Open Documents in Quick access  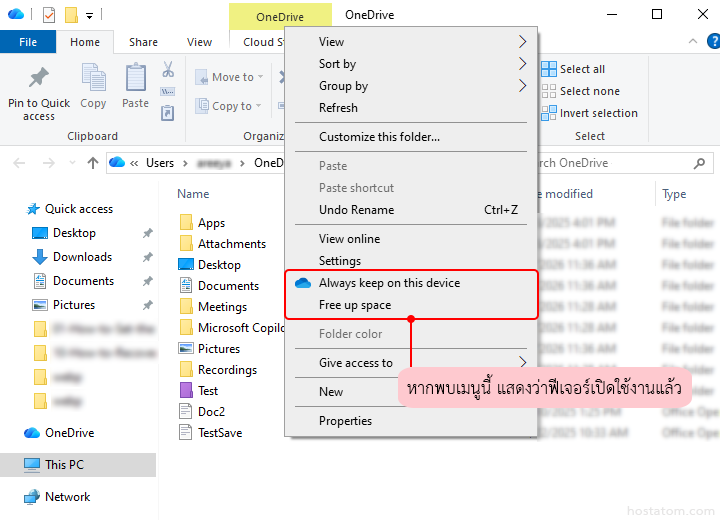point(83,281)
